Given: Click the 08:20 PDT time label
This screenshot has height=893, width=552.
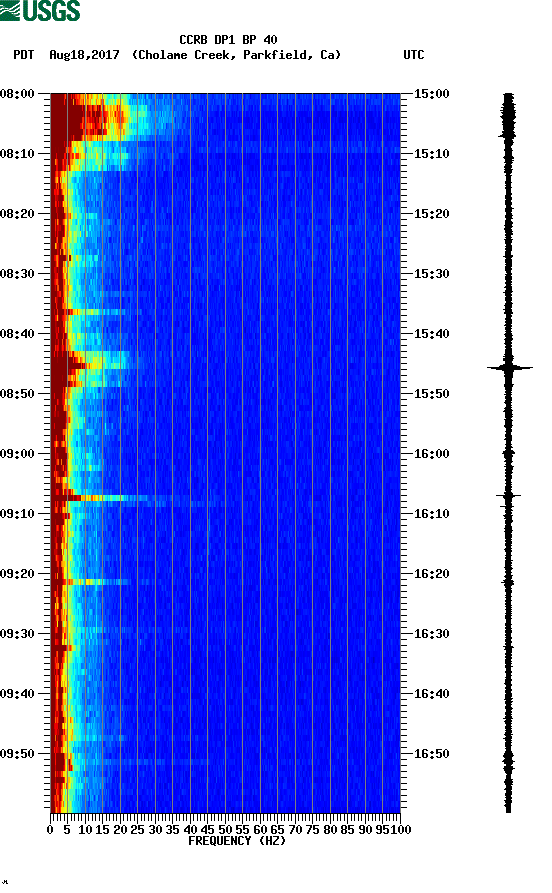Looking at the screenshot, I should (x=17, y=214).
